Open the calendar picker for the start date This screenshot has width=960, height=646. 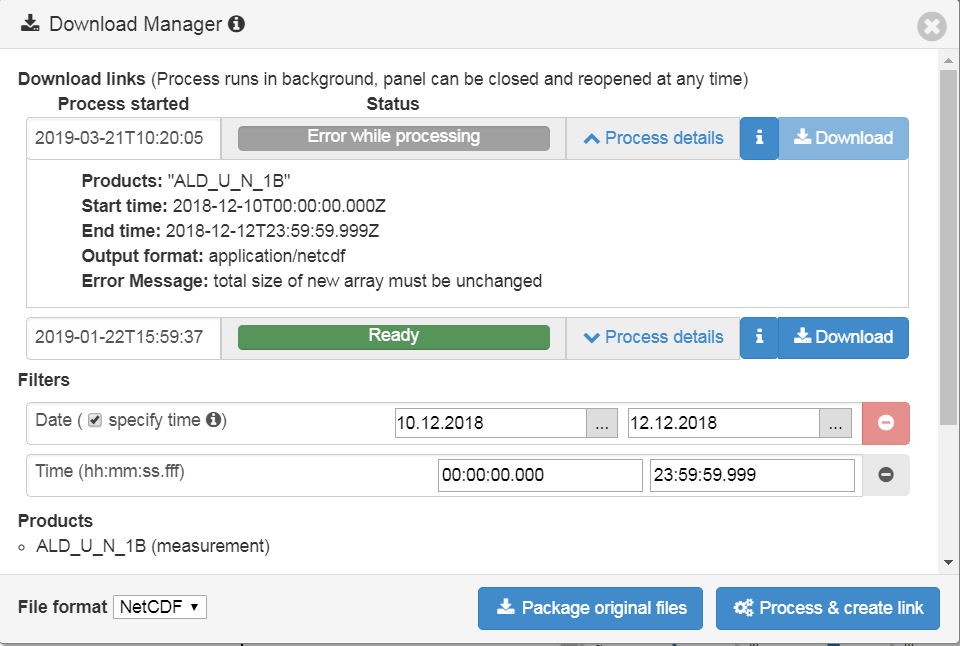[x=602, y=422]
